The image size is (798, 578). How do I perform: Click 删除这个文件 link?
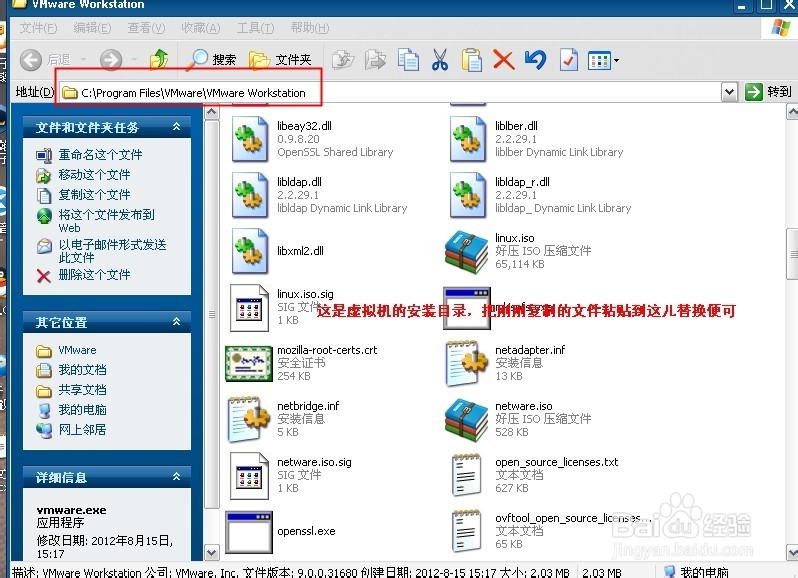94,275
